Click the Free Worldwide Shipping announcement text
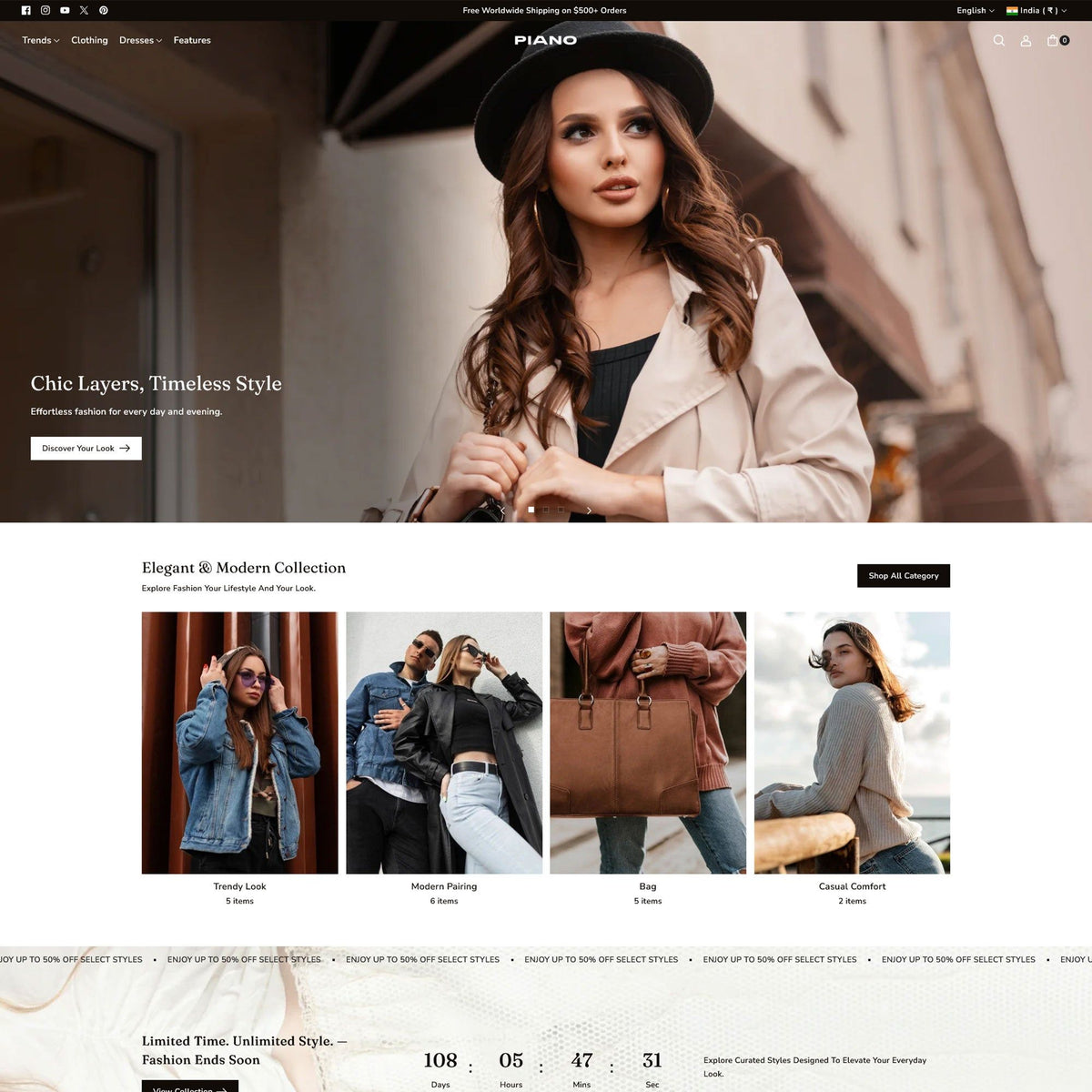 click(x=545, y=11)
